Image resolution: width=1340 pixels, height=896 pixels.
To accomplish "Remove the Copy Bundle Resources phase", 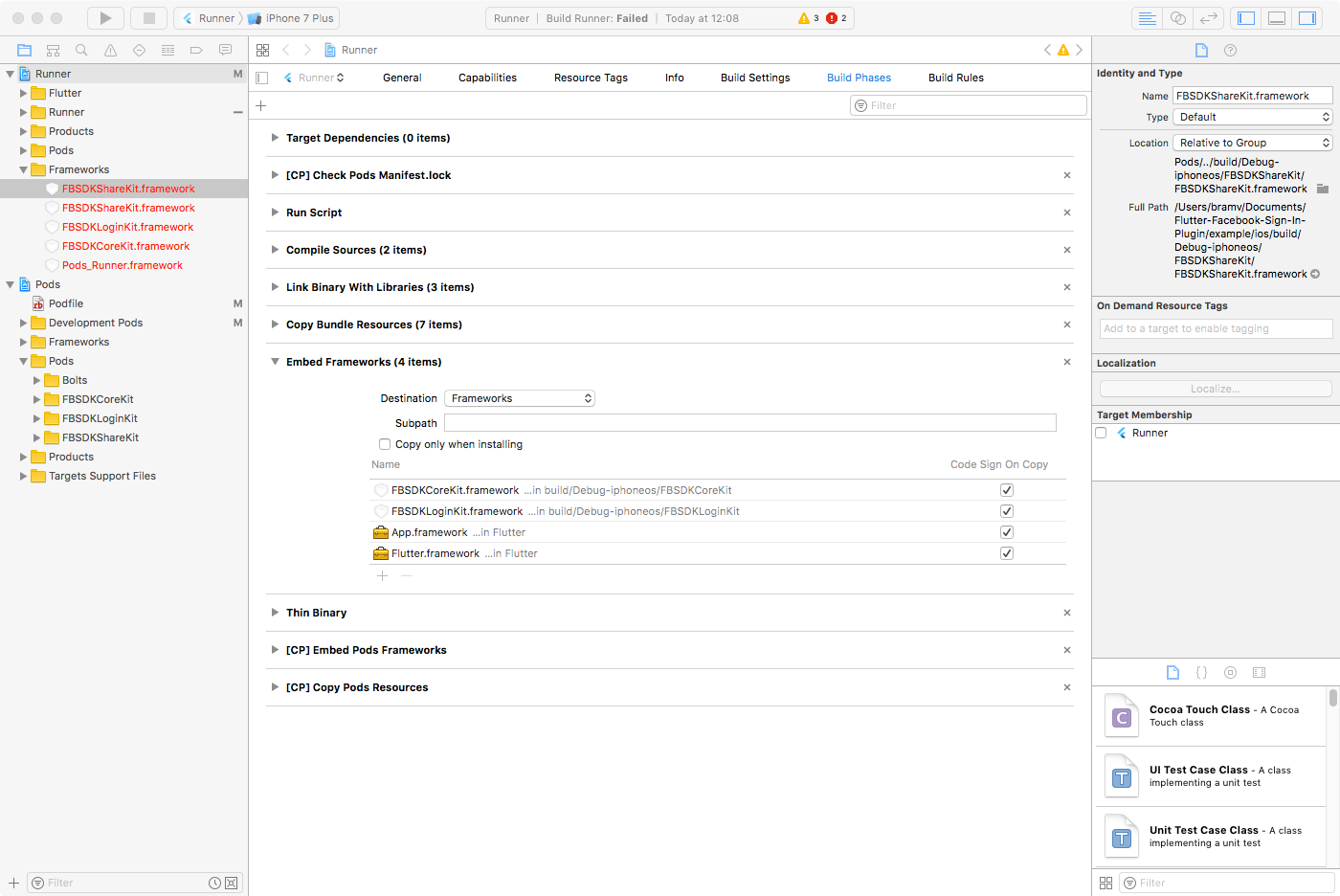I will [1067, 325].
